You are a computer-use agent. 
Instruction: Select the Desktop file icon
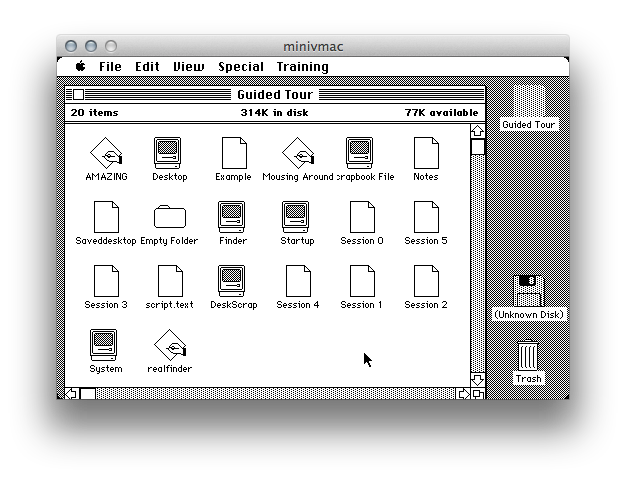pyautogui.click(x=167, y=153)
